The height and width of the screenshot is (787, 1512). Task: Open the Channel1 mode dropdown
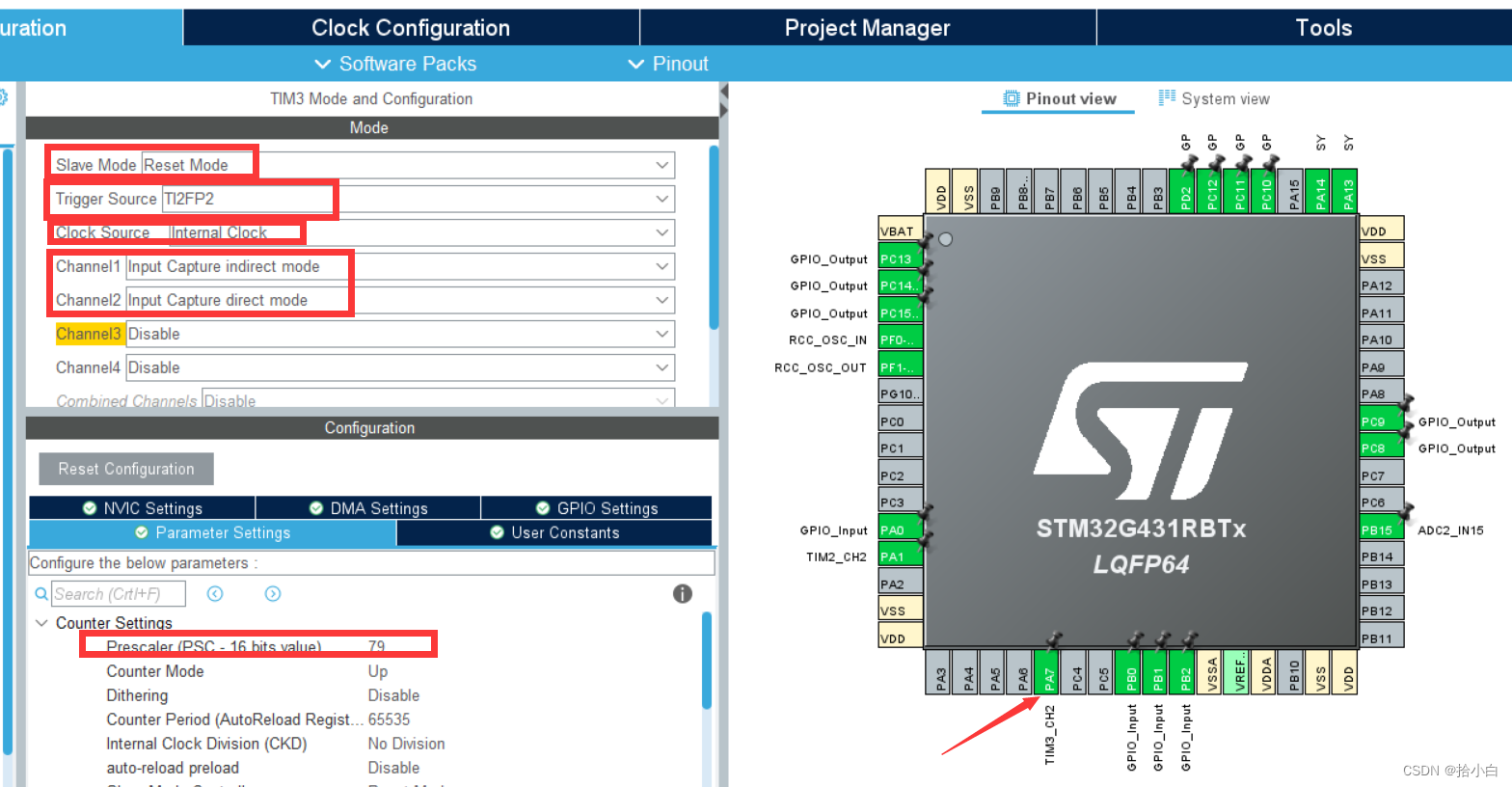pyautogui.click(x=400, y=266)
